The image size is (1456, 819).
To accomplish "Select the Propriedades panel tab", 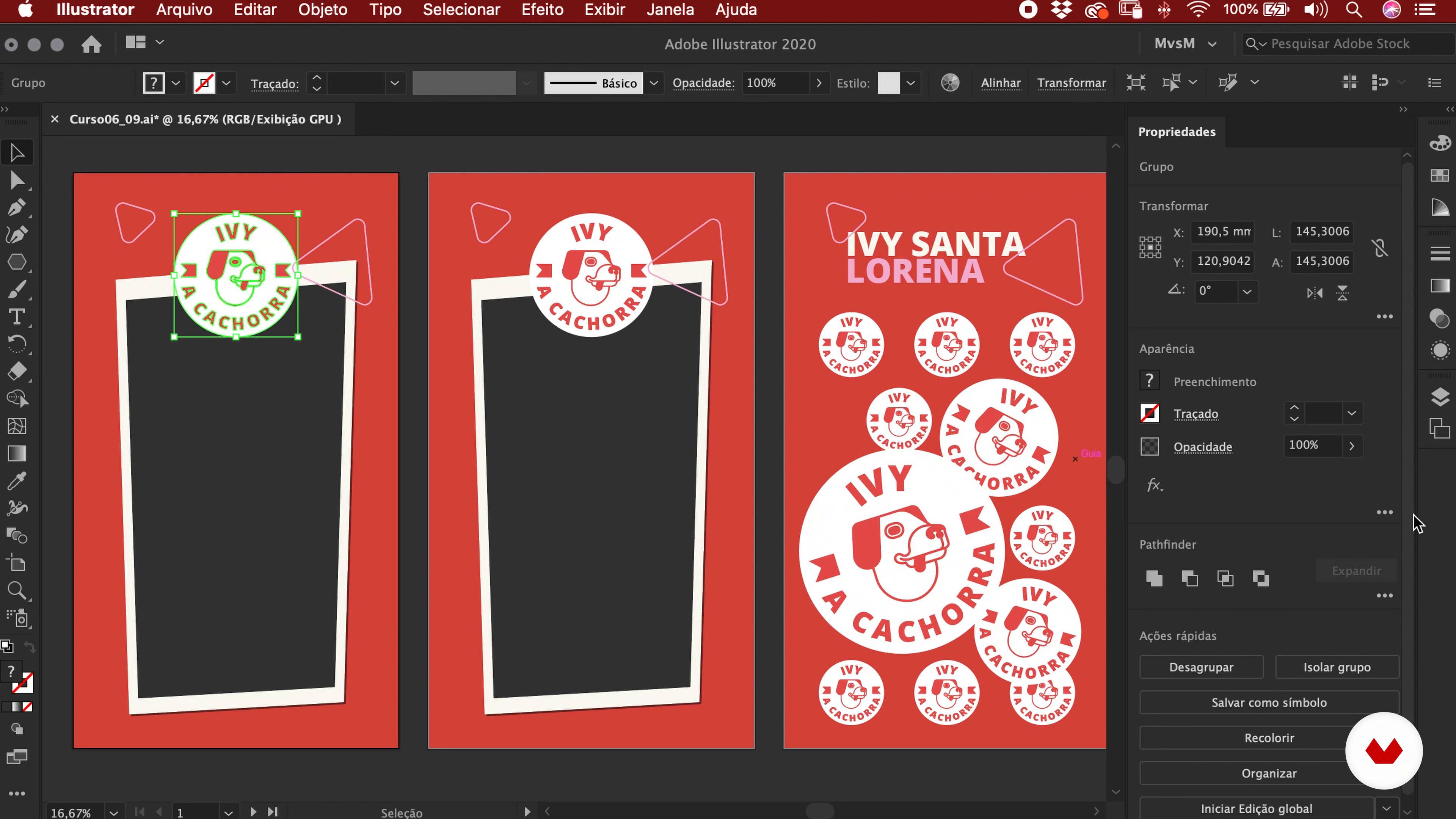I will (1176, 132).
